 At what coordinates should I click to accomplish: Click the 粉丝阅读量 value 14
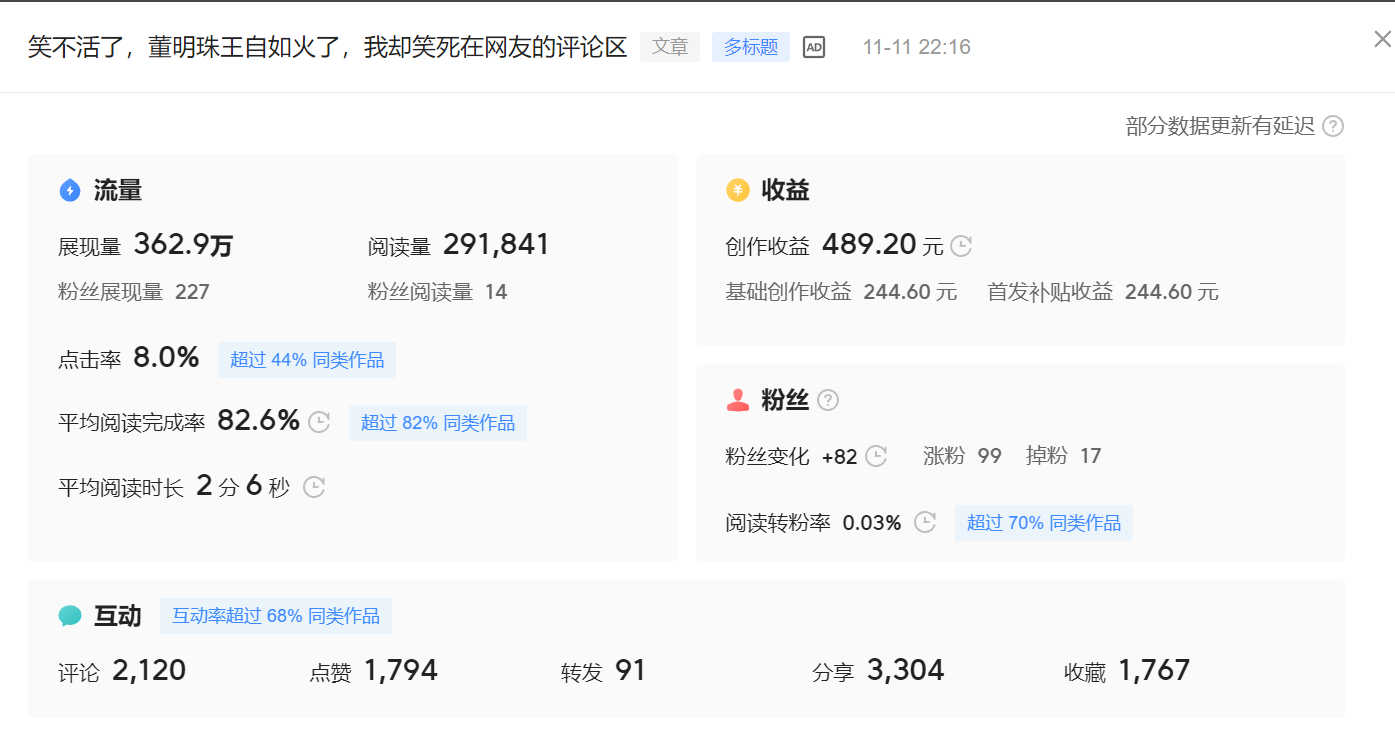point(496,292)
